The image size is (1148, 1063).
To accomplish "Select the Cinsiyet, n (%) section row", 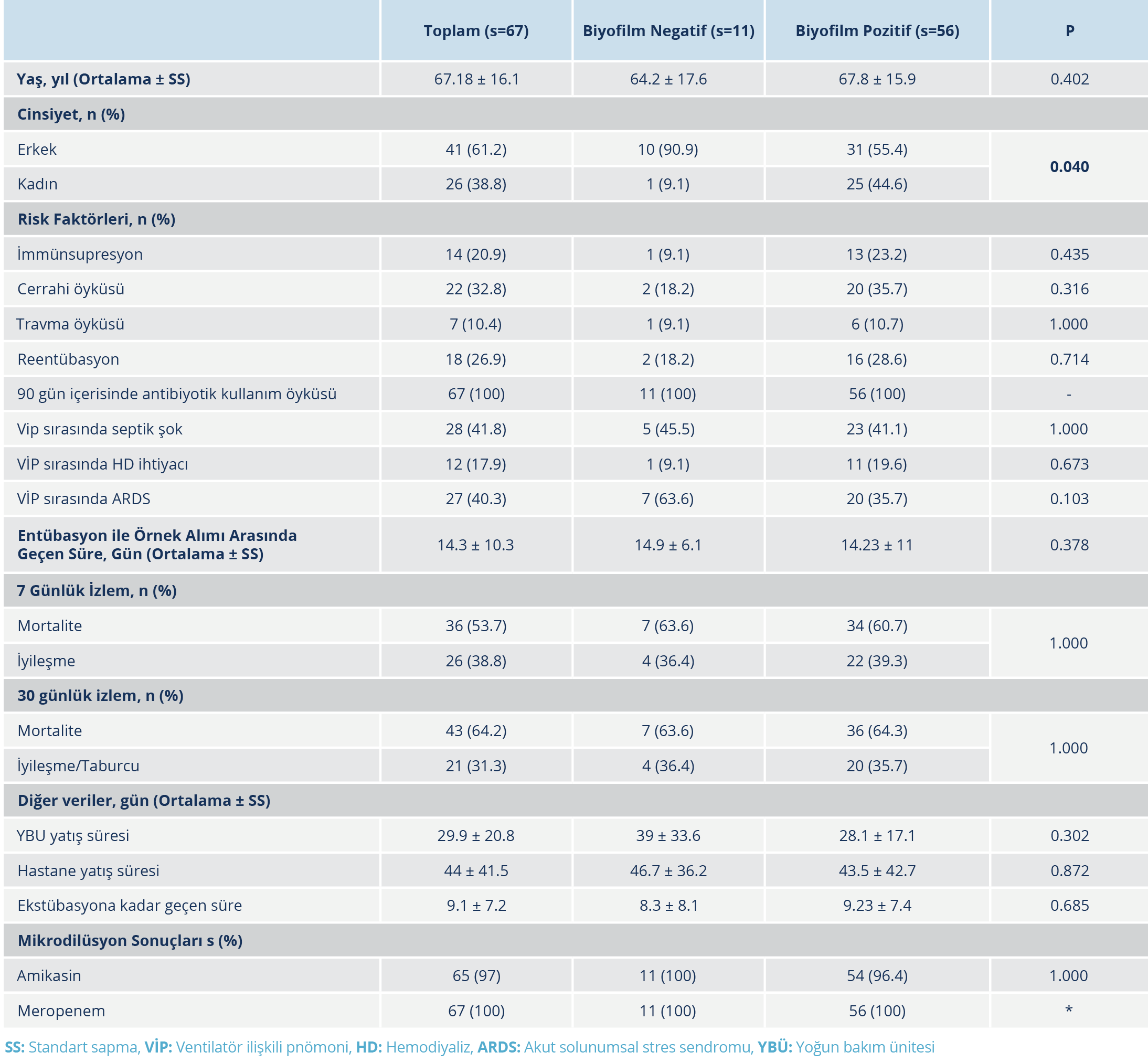I will coord(71,114).
